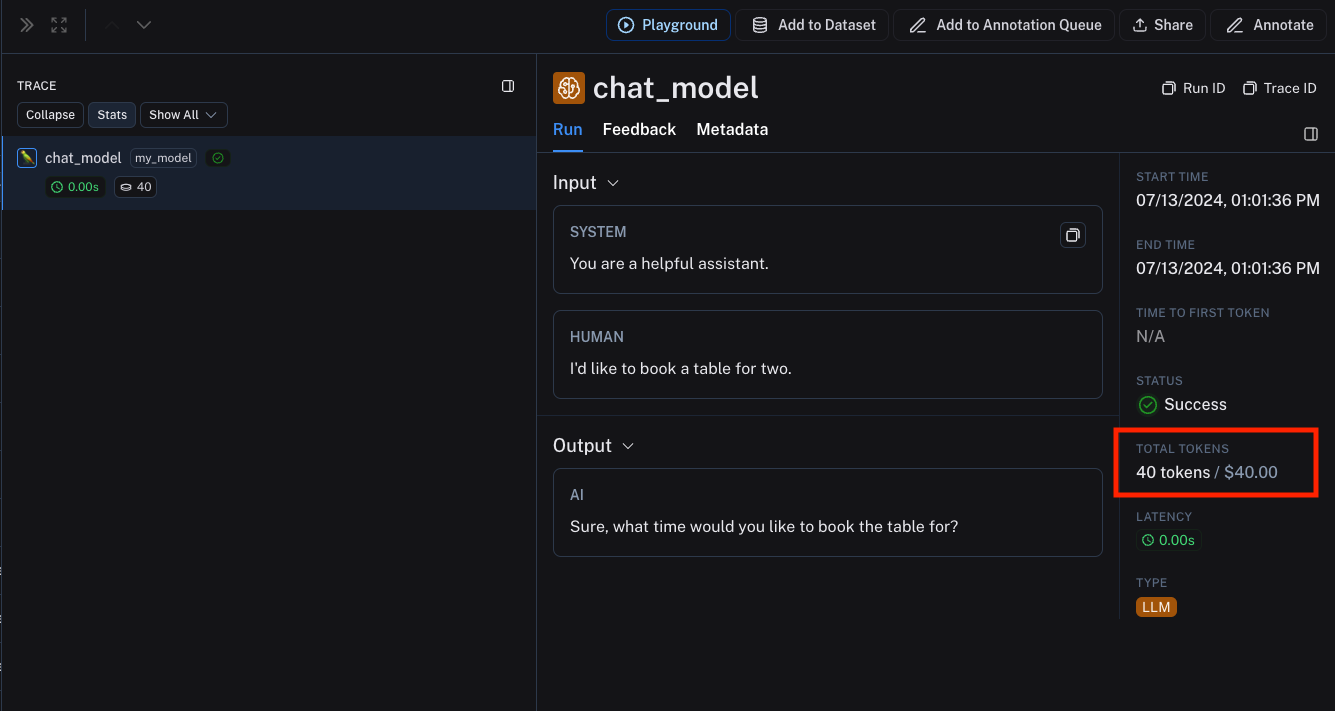
Task: Go to previous run with up arrow
Action: [111, 25]
